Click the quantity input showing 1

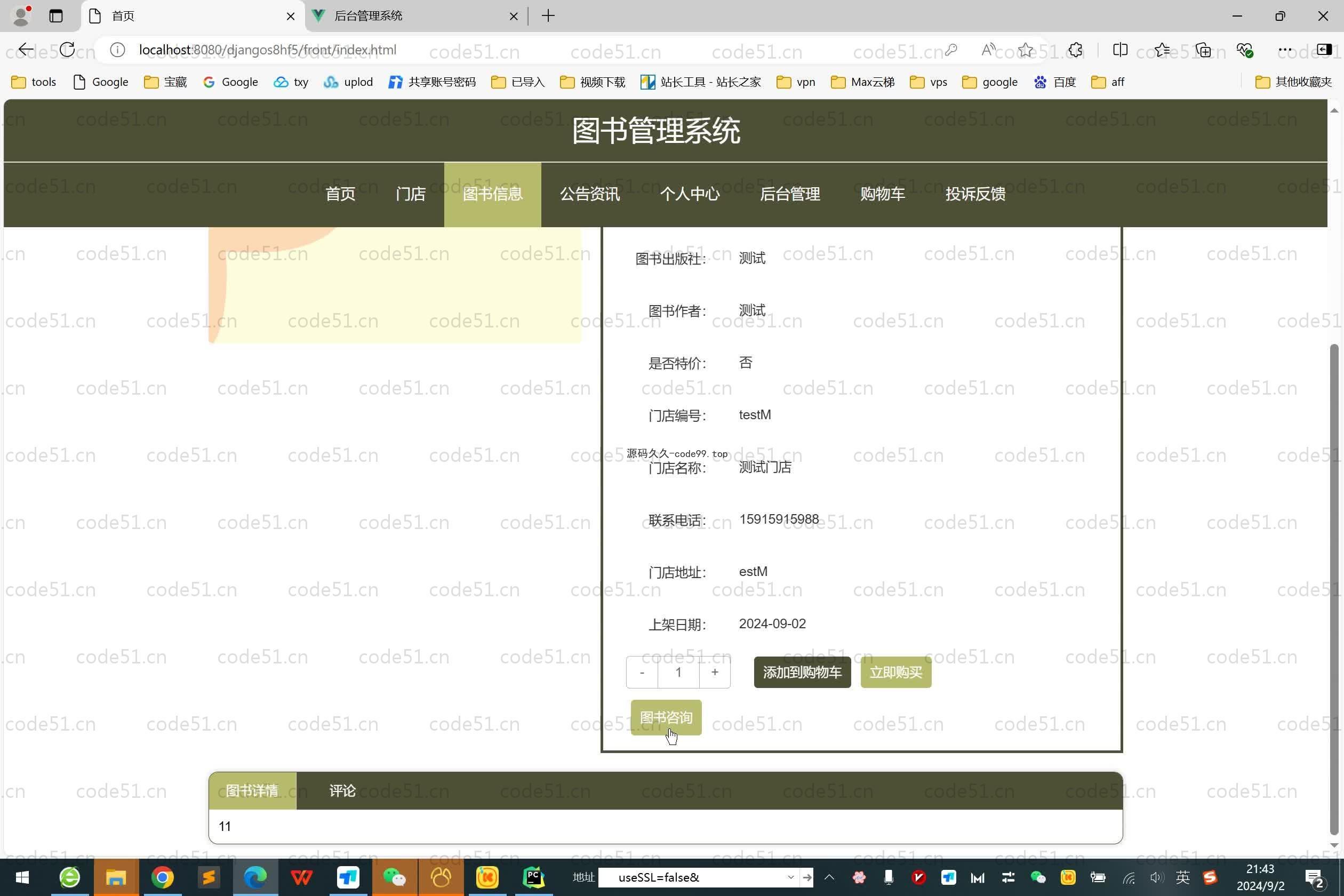tap(678, 672)
